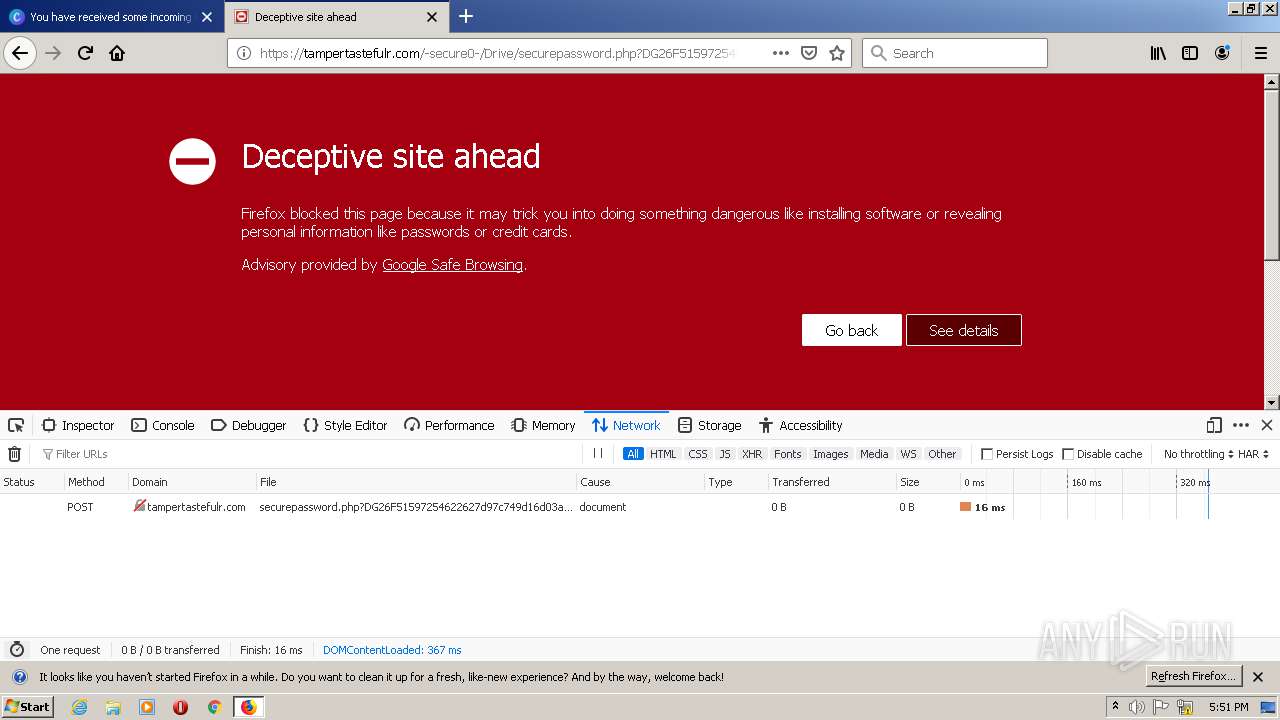Image resolution: width=1280 pixels, height=720 pixels.
Task: Click the See details button
Action: click(963, 330)
